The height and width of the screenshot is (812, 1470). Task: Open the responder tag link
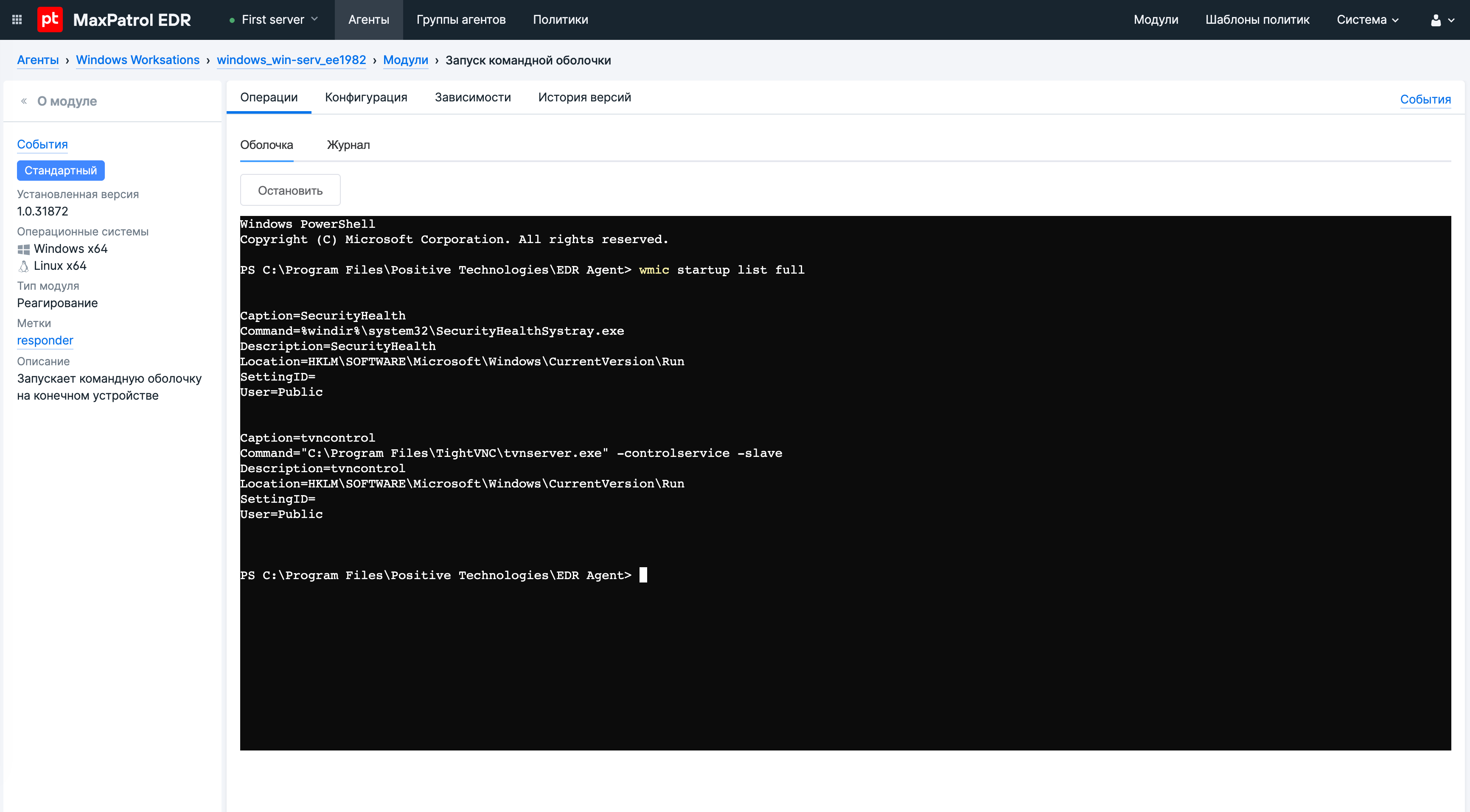(45, 341)
